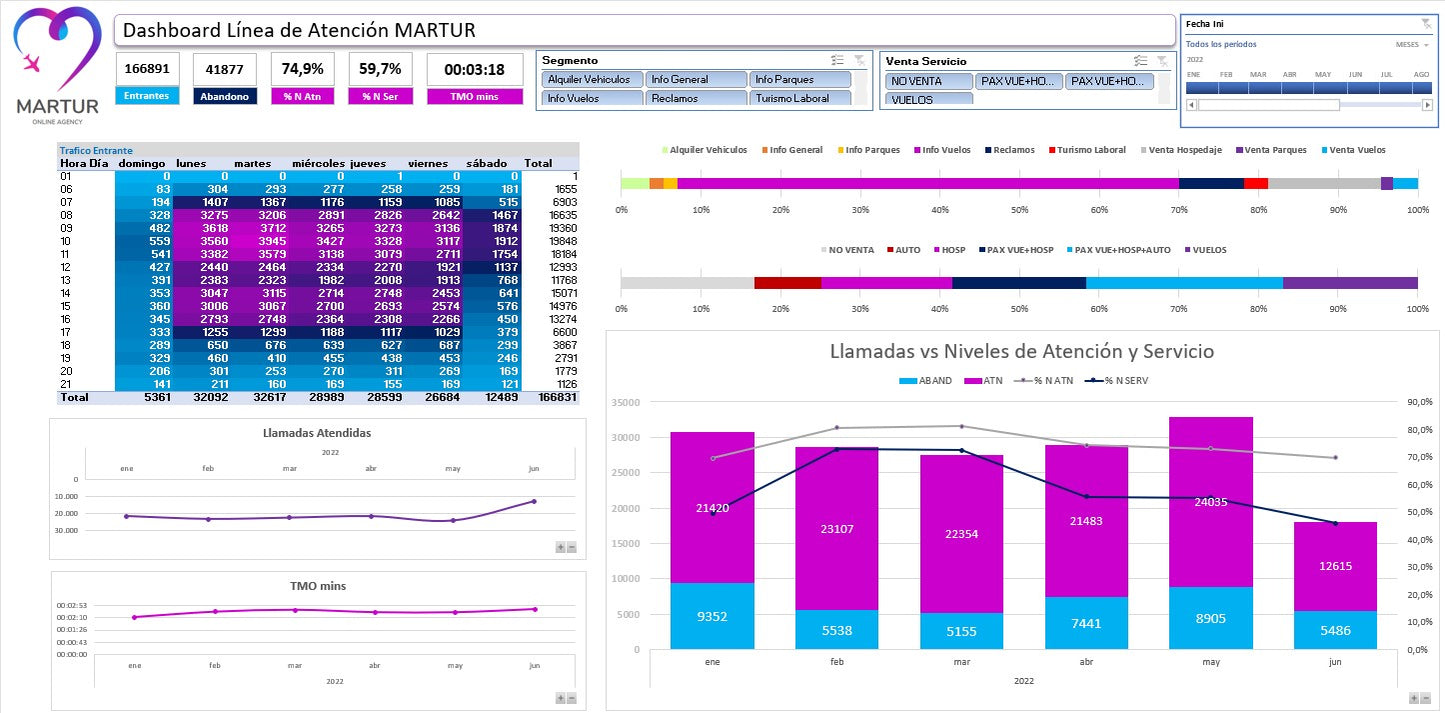Click the right arrow of the timeline scrollbar

[x=1425, y=104]
